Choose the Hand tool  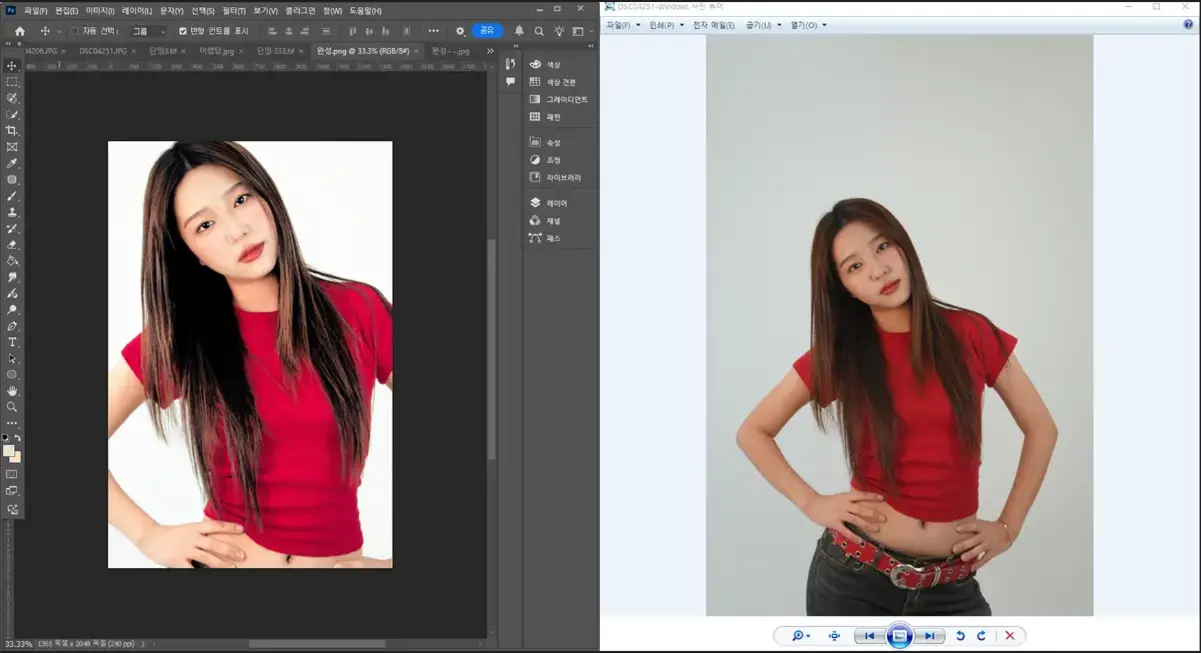(12, 391)
